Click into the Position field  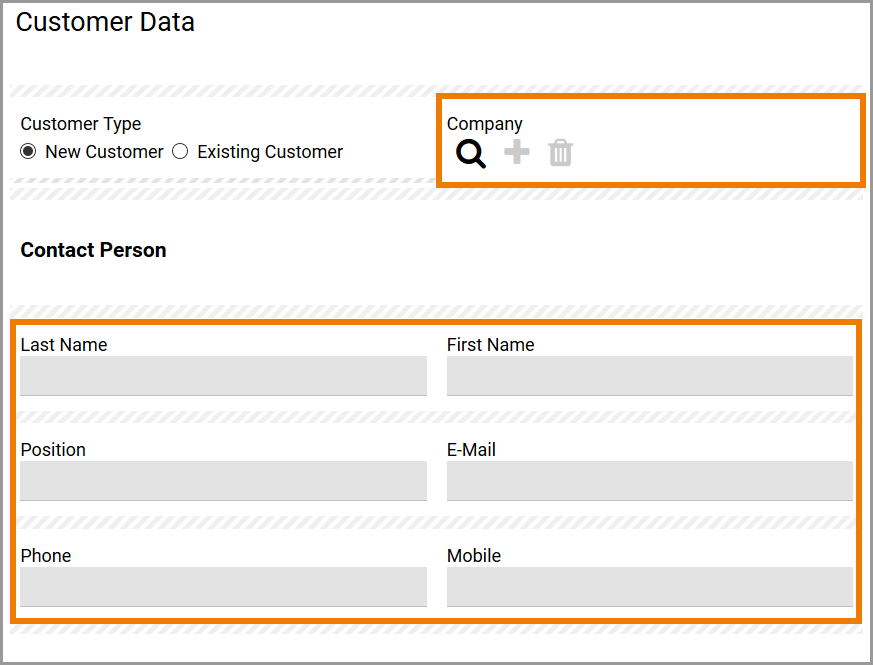coord(223,481)
